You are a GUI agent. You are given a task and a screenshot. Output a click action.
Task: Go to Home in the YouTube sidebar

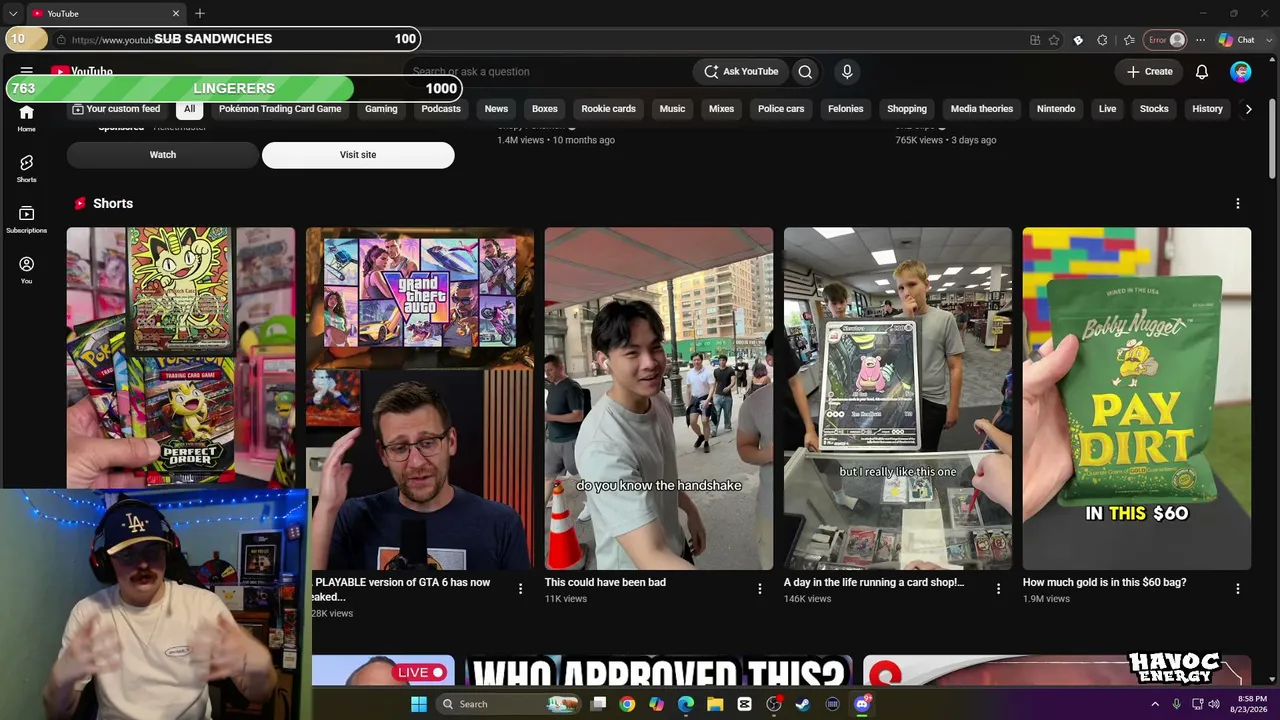26,117
